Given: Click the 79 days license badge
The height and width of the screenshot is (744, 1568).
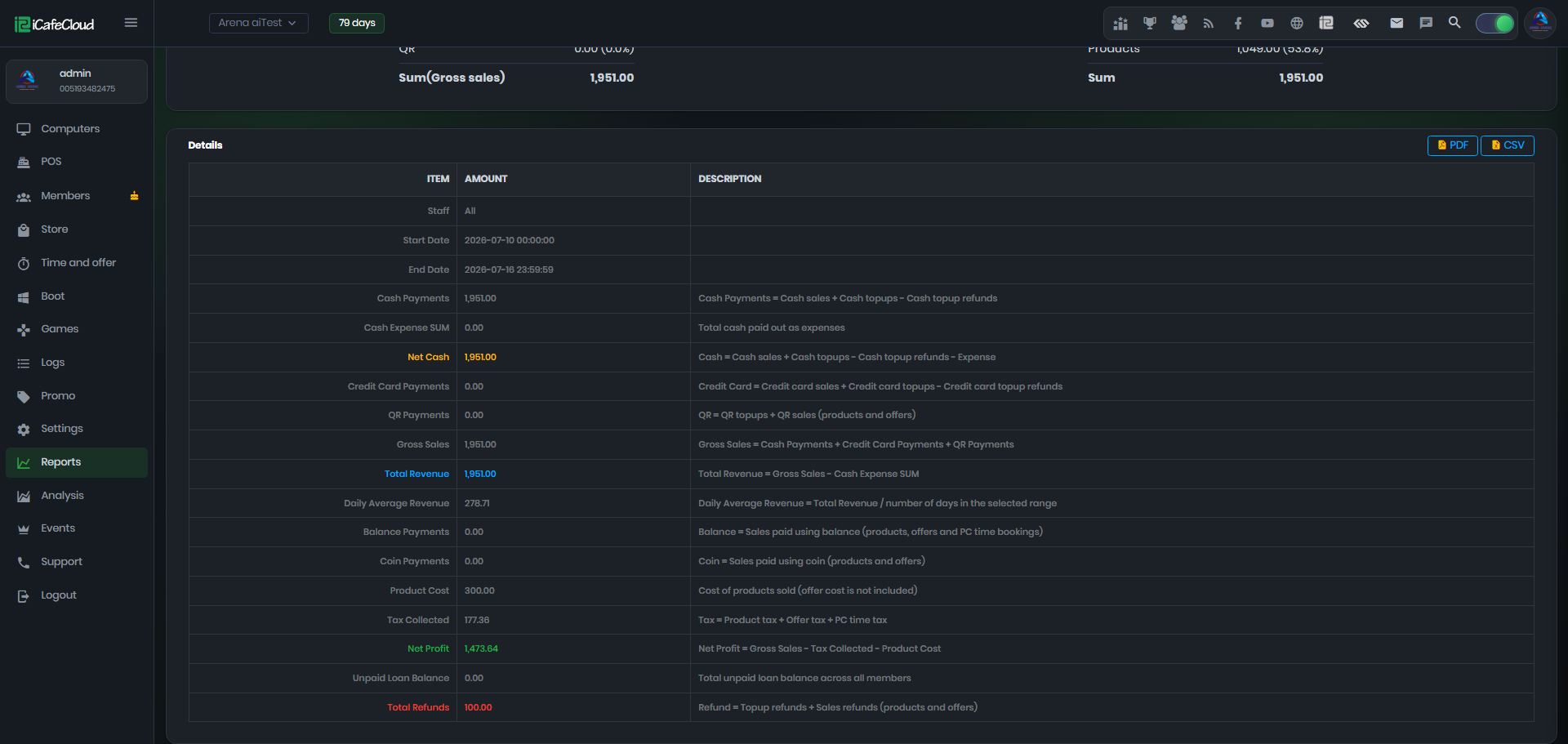Looking at the screenshot, I should tap(357, 23).
